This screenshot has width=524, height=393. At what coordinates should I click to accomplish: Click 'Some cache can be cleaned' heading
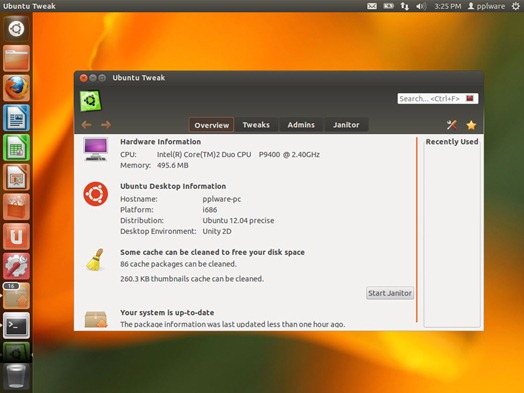pos(212,252)
